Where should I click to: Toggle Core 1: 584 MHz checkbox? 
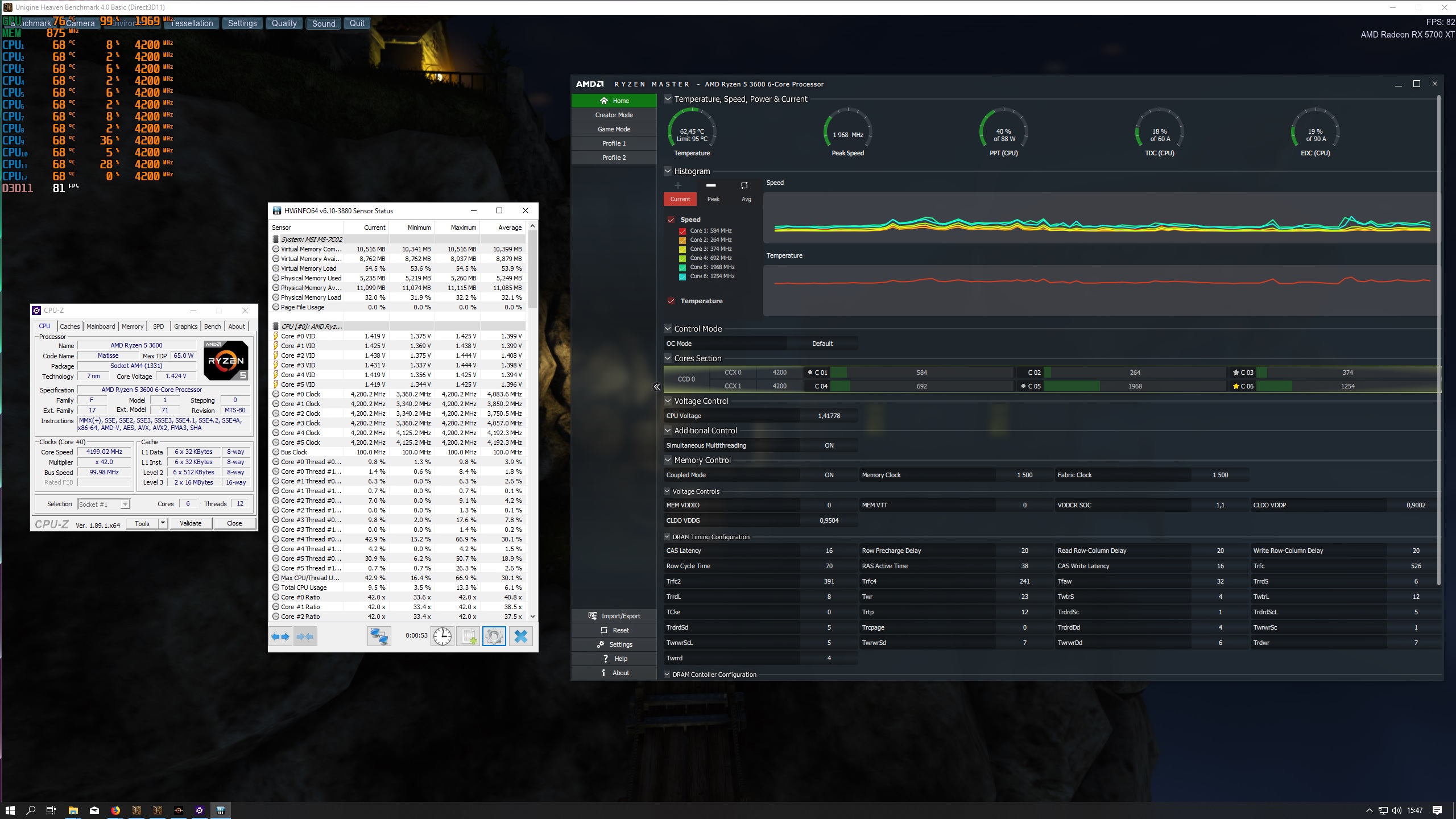point(682,231)
